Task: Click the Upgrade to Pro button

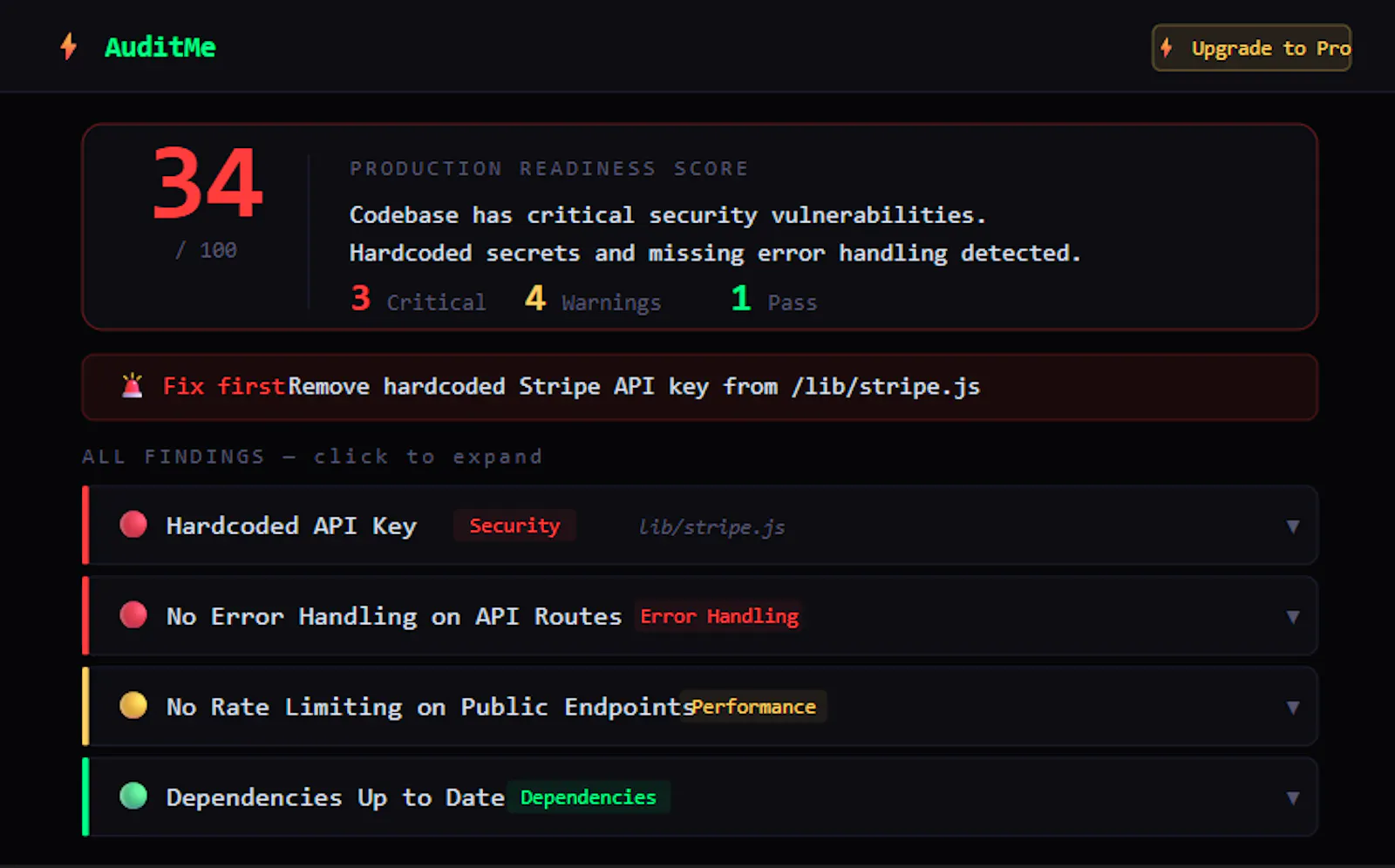Action: tap(1251, 48)
